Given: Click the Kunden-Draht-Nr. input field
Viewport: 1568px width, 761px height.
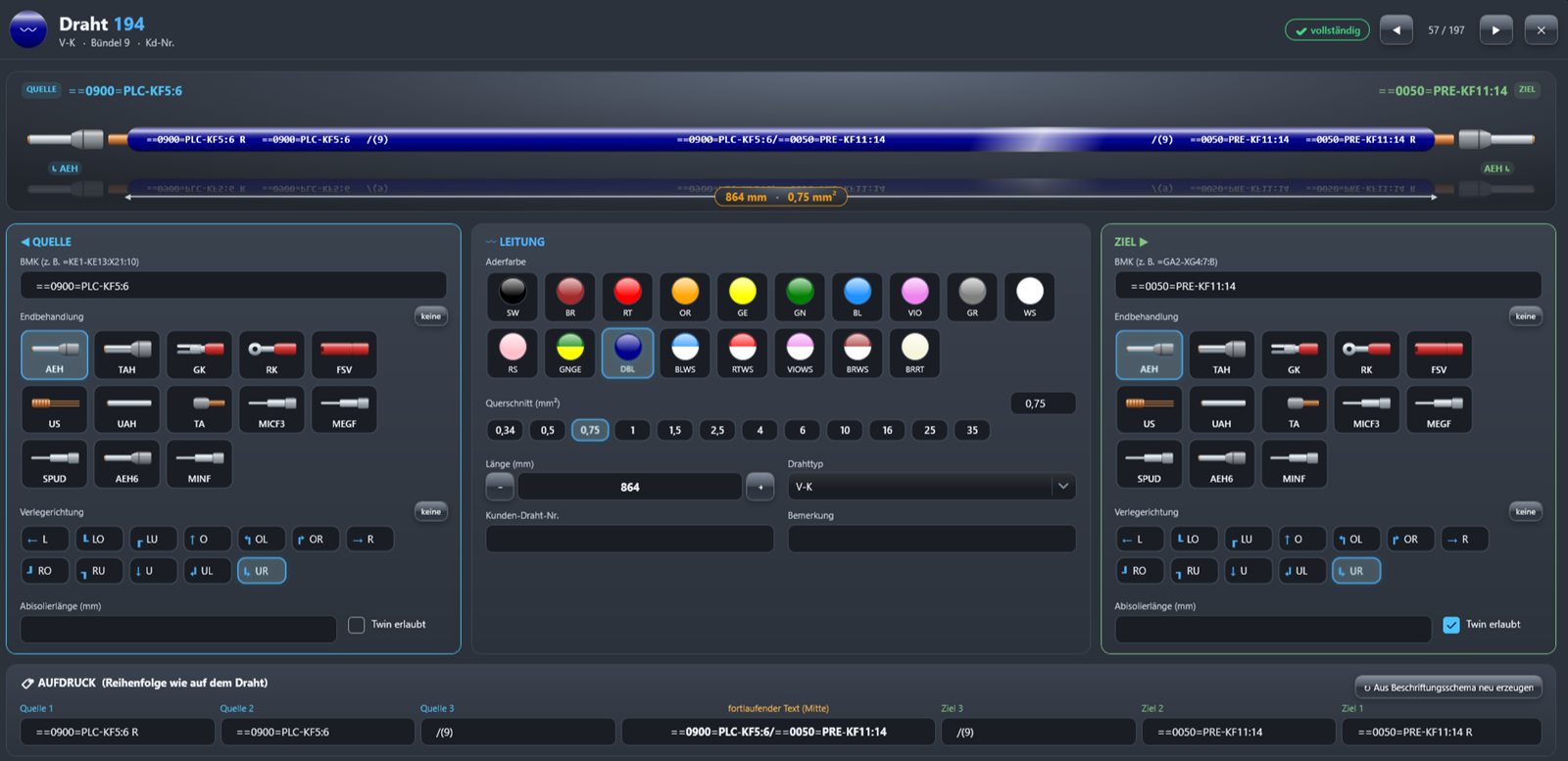Looking at the screenshot, I should [x=629, y=539].
